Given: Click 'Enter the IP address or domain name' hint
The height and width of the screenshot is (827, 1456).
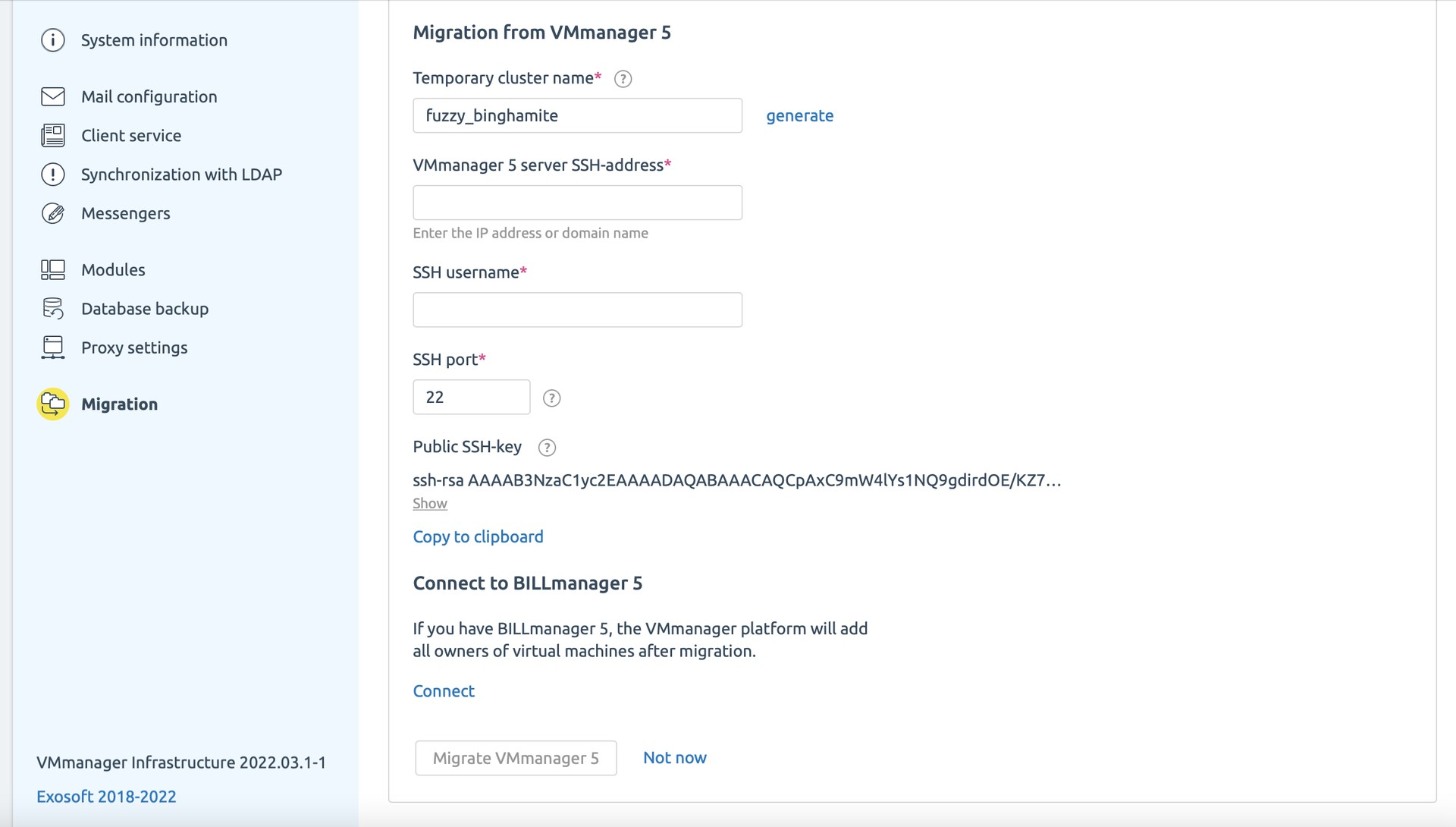Looking at the screenshot, I should [x=530, y=233].
